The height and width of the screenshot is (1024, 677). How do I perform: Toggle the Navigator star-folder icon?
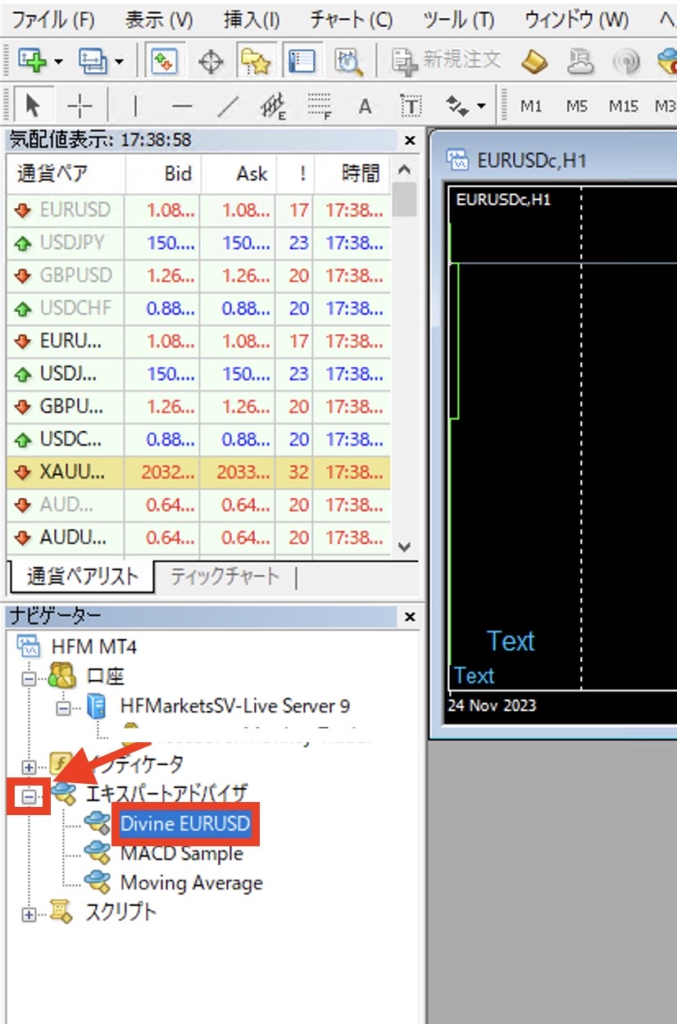coord(255,61)
